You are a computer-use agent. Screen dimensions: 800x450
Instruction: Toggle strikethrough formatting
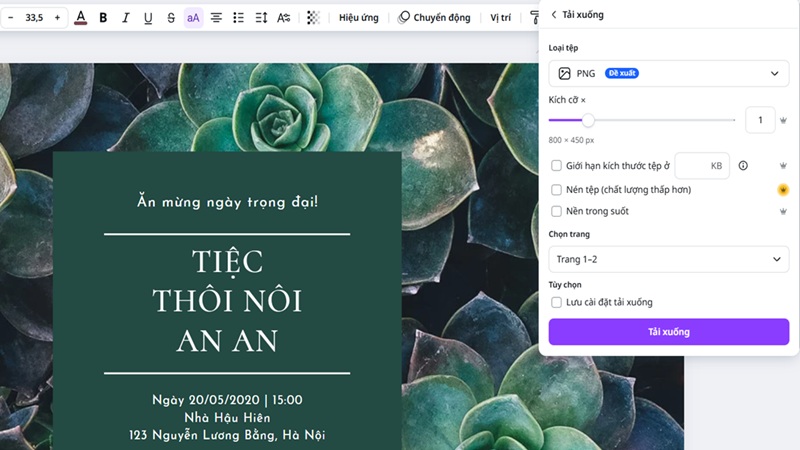point(171,18)
